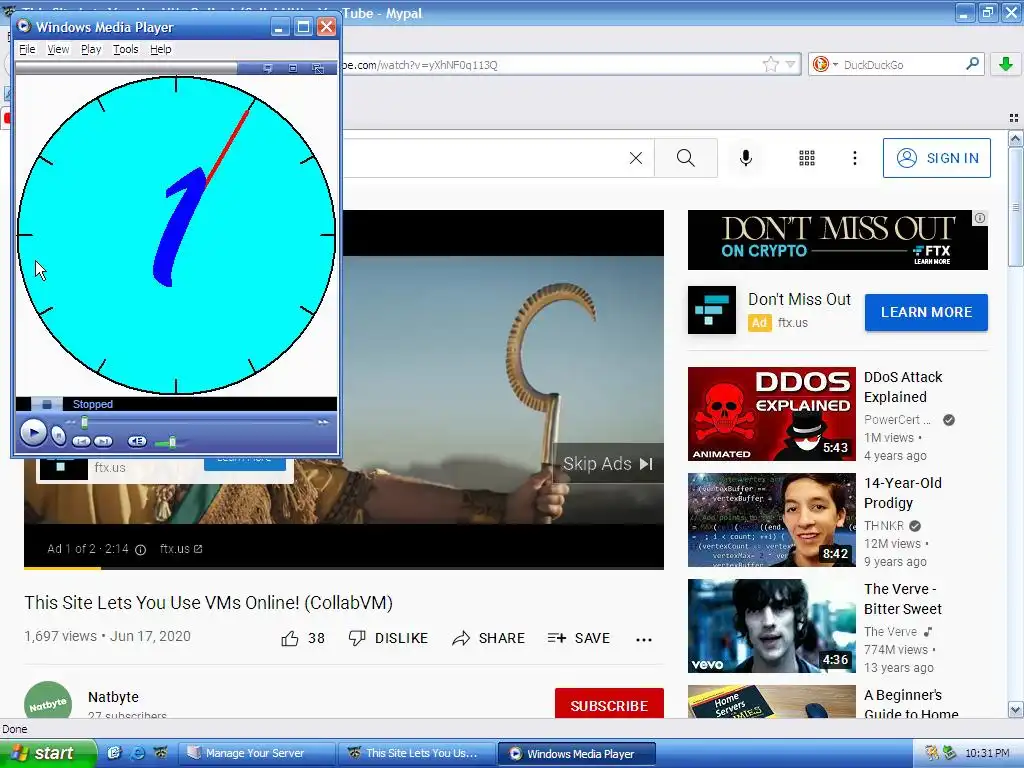1024x768 pixels.
Task: Click the YouTube search magnifier button
Action: (x=686, y=158)
